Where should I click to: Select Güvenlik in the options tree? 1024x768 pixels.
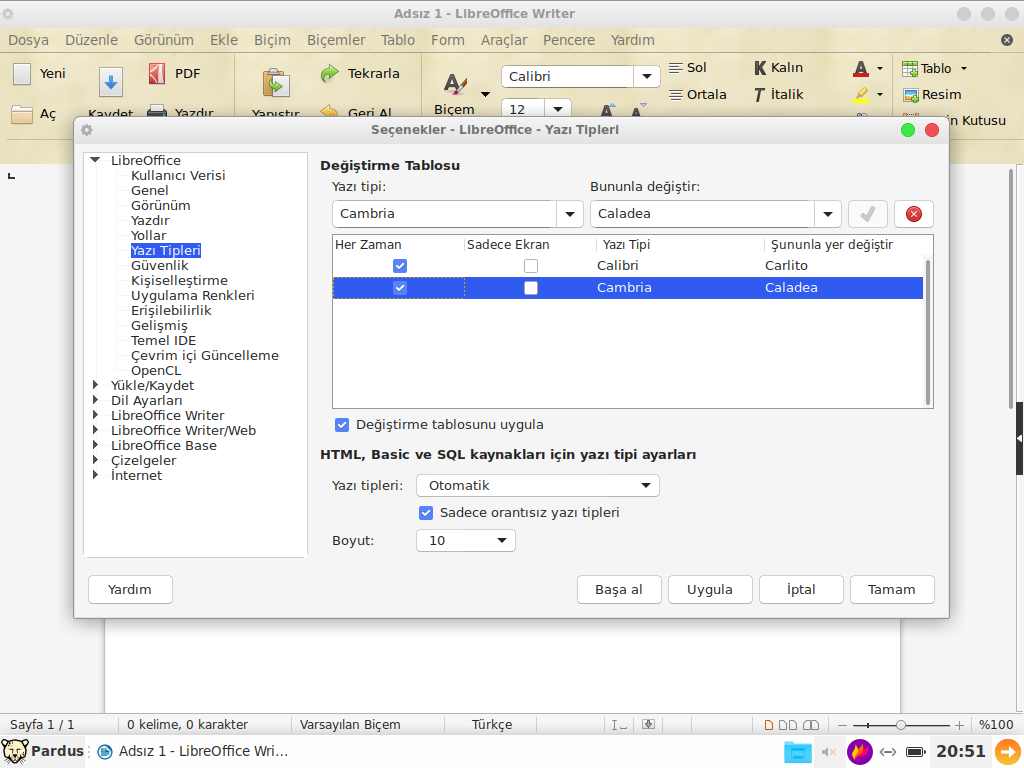tap(159, 266)
